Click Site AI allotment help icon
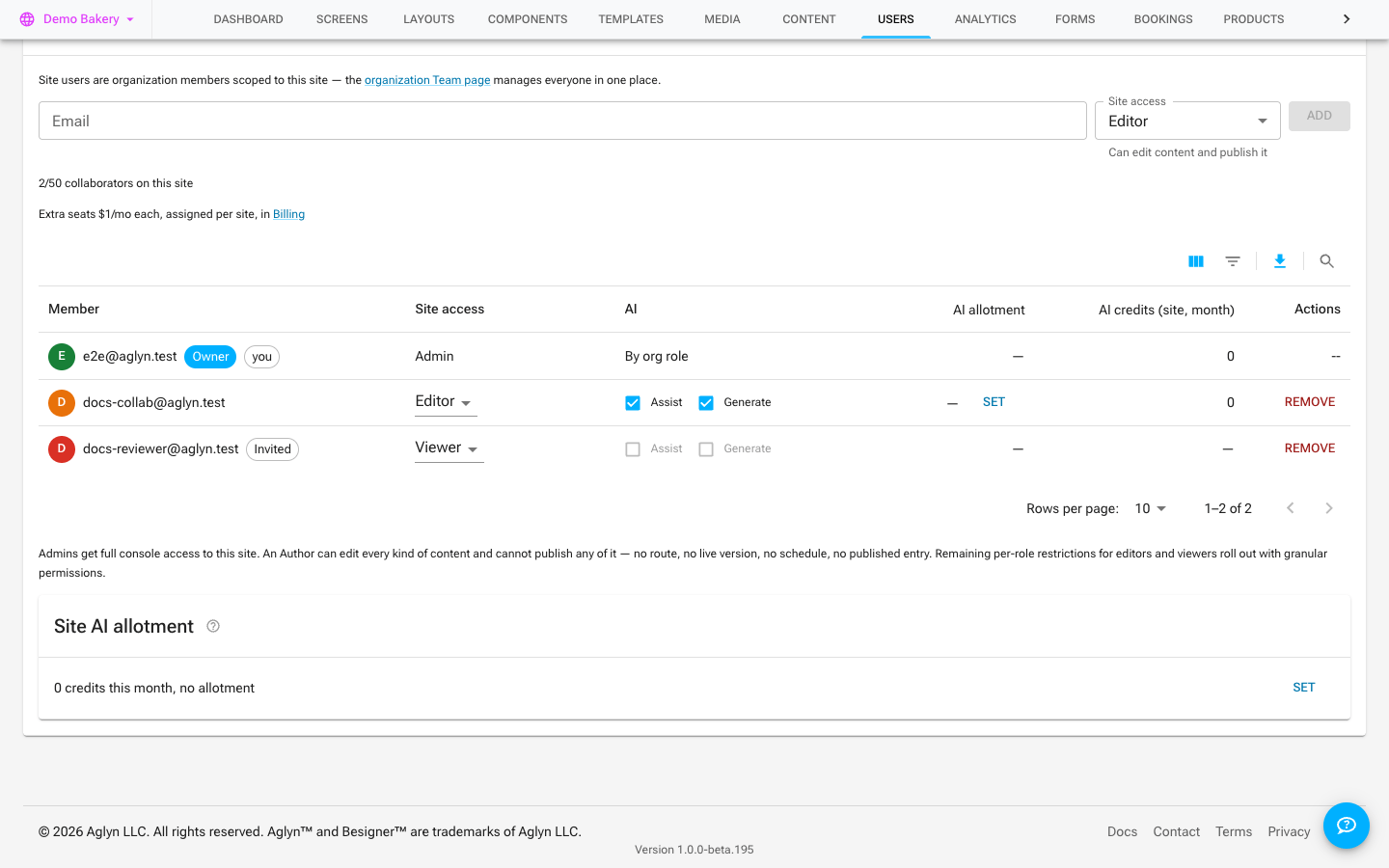1389x868 pixels. tap(213, 626)
